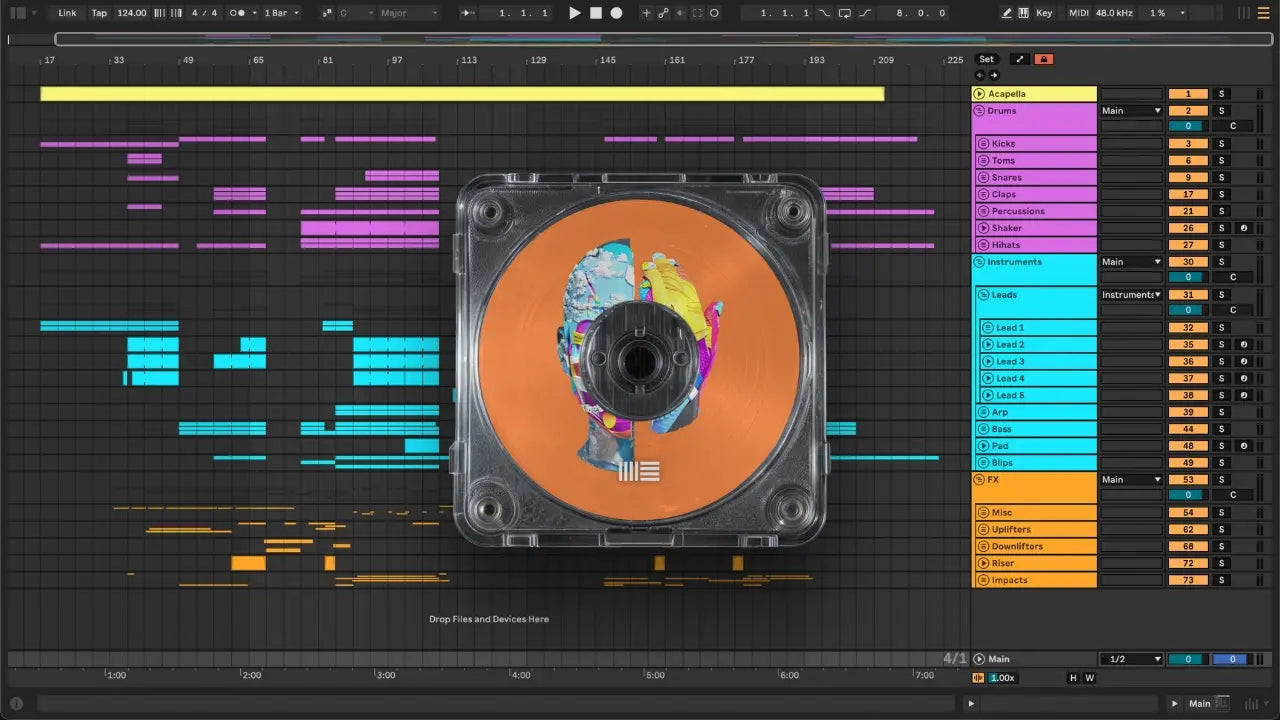Click the Session Record circle button

coord(715,13)
